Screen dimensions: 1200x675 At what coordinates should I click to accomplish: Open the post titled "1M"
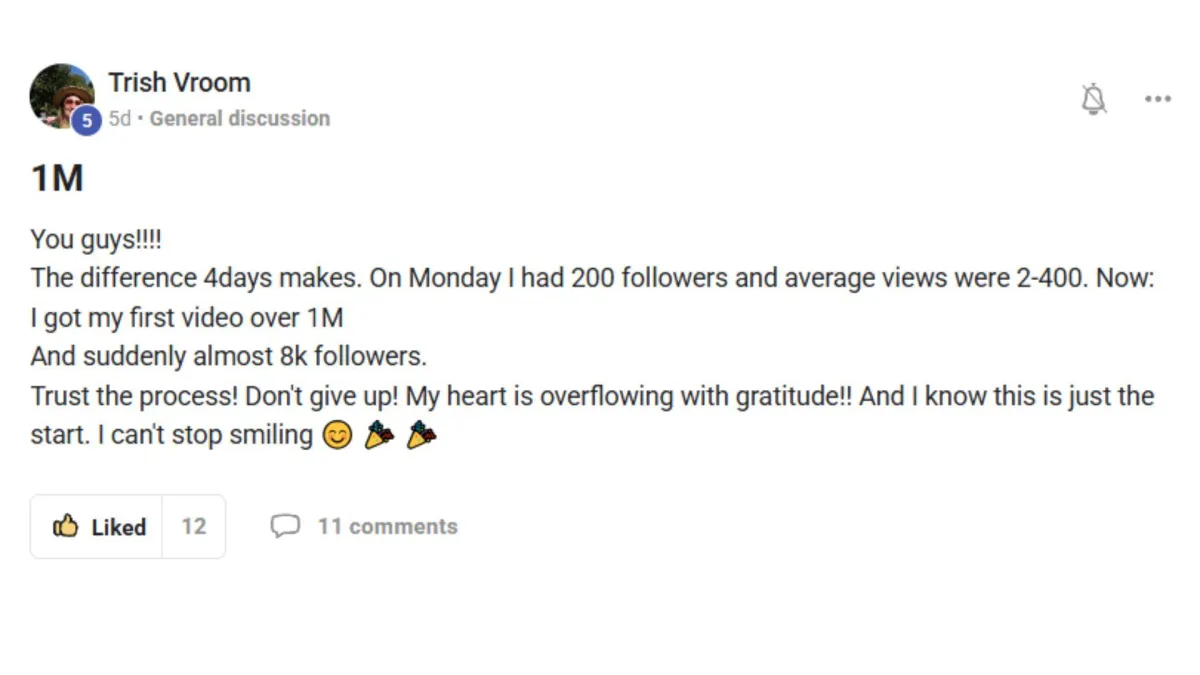point(57,179)
